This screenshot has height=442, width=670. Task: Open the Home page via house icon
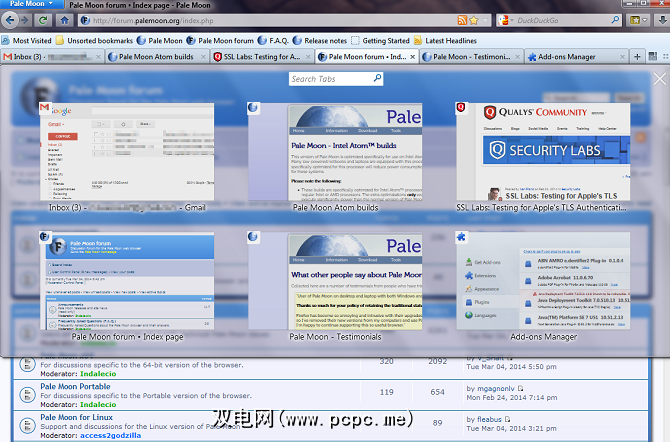pyautogui.click(x=64, y=20)
